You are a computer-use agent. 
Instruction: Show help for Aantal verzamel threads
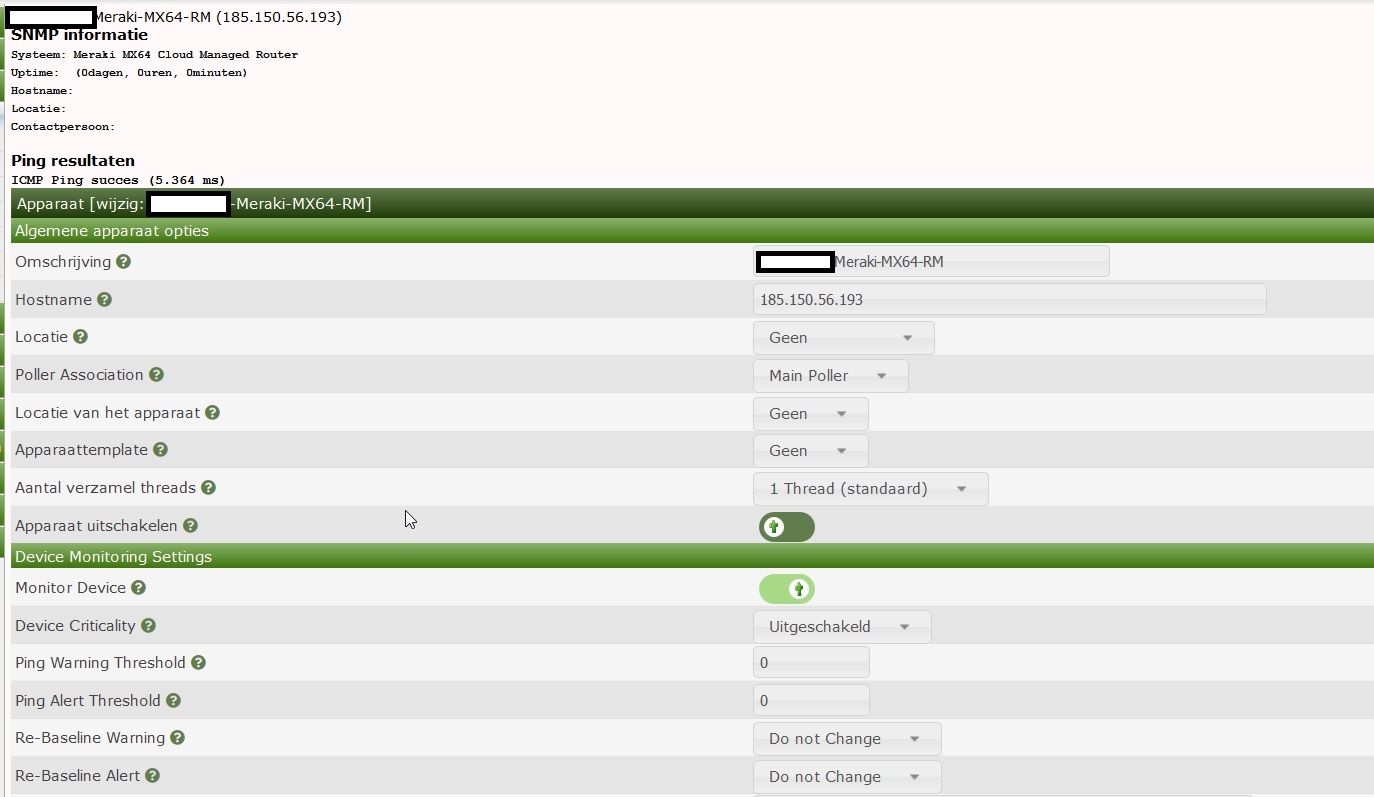click(x=208, y=488)
